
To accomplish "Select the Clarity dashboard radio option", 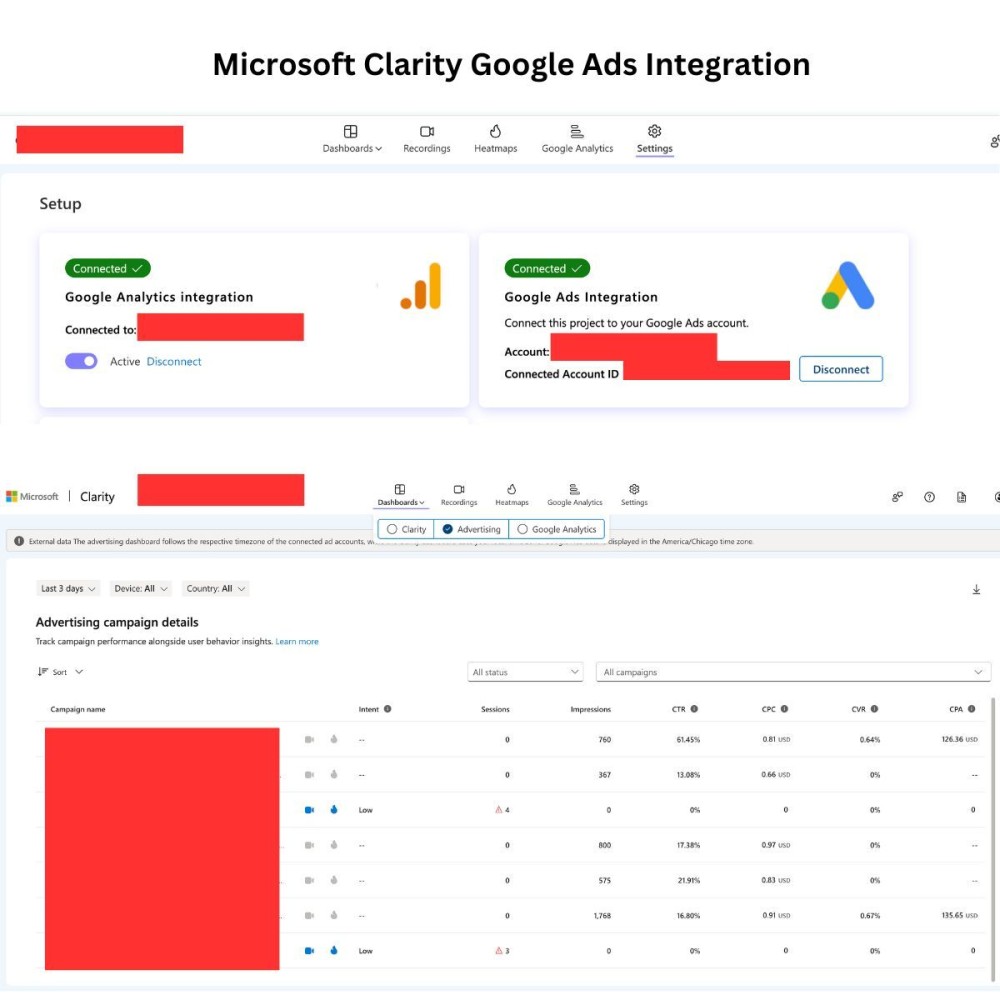I will [x=406, y=529].
